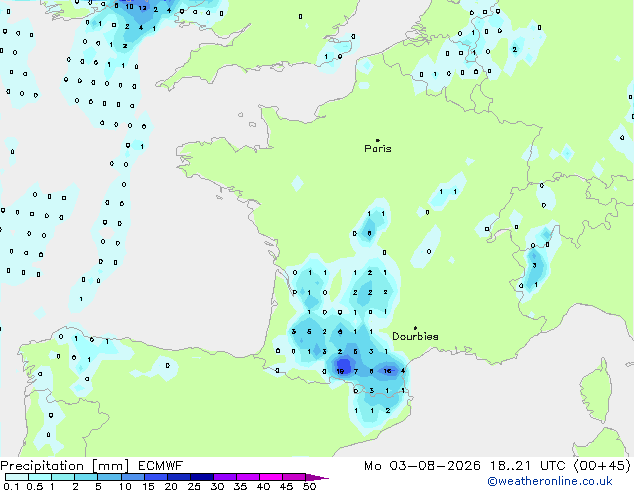The image size is (634, 490).
Task: Select legend swatch between 30 and 35
Action: (x=225, y=477)
